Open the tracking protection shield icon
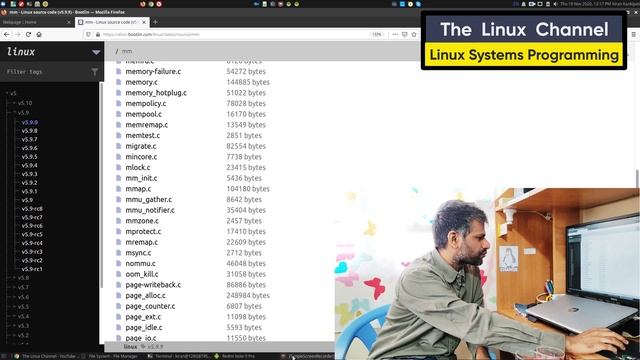The width and height of the screenshot is (640, 360). (88, 35)
